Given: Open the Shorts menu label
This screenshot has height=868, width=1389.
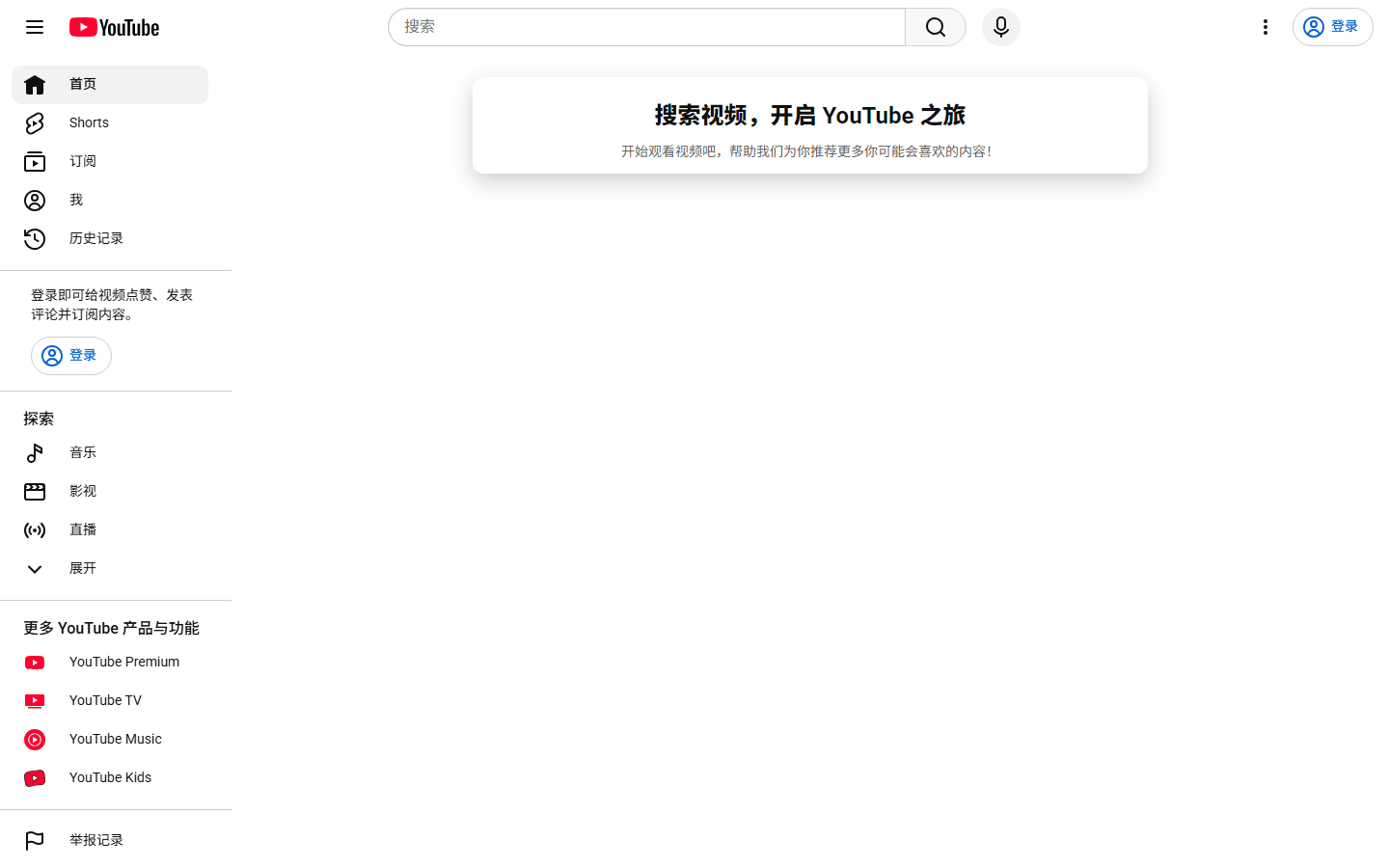Looking at the screenshot, I should [89, 122].
